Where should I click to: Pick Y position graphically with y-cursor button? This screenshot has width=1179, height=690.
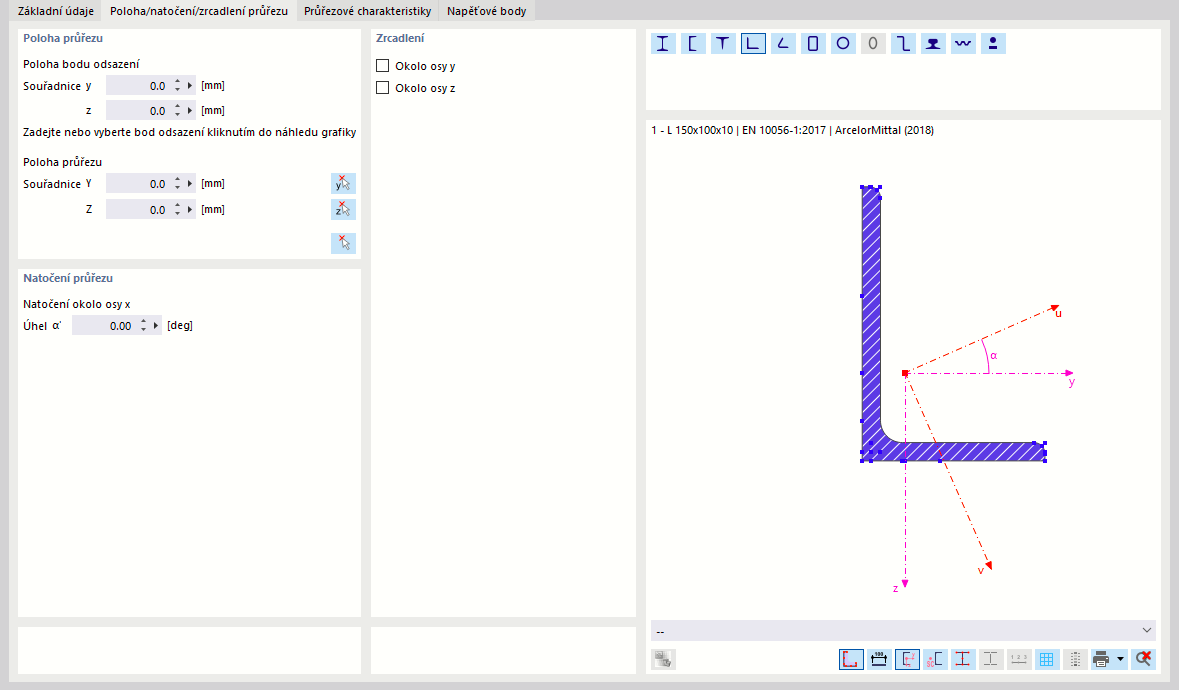343,183
